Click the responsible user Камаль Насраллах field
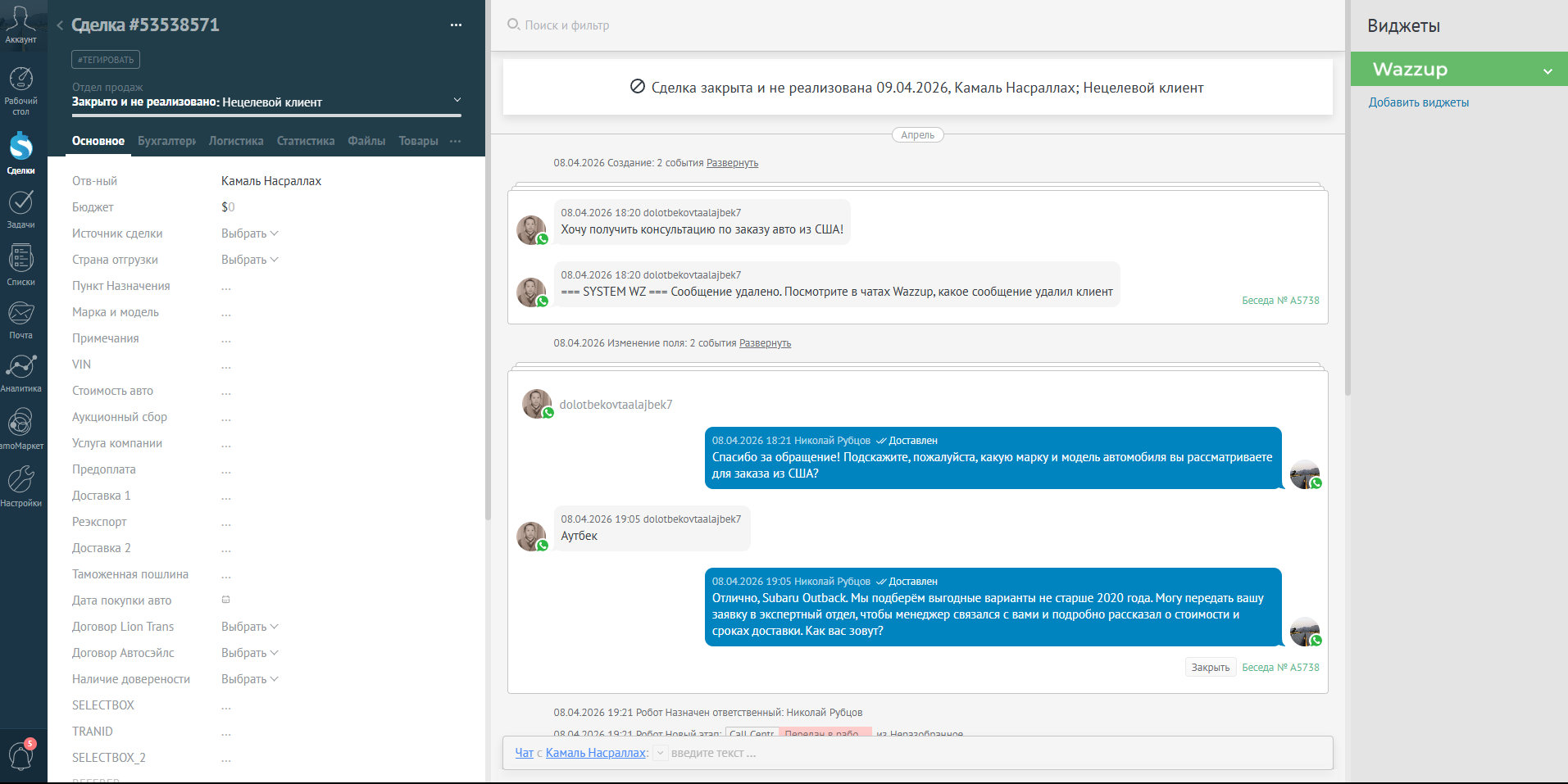Viewport: 1568px width, 784px height. [271, 181]
